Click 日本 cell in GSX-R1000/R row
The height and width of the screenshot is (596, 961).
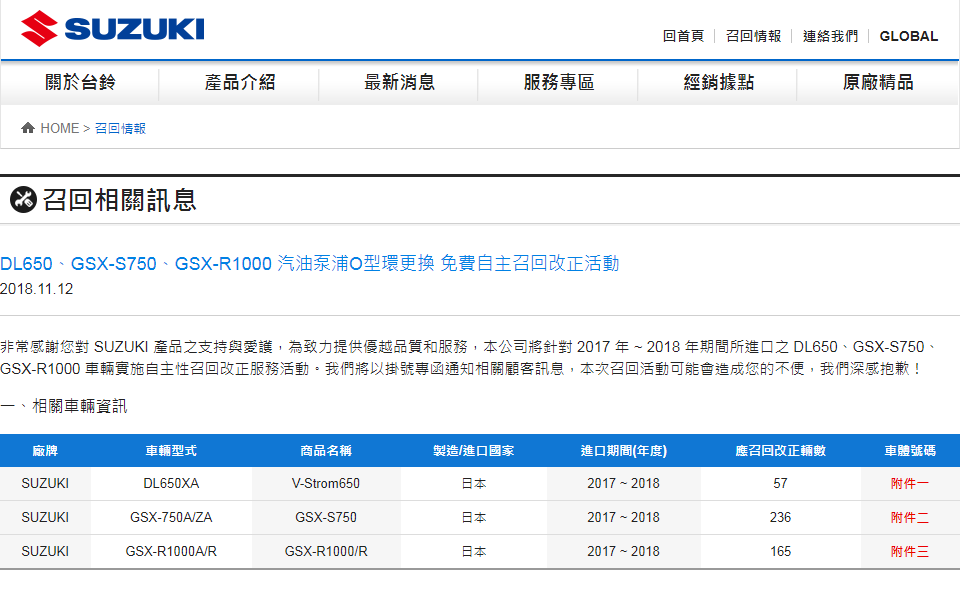[474, 552]
